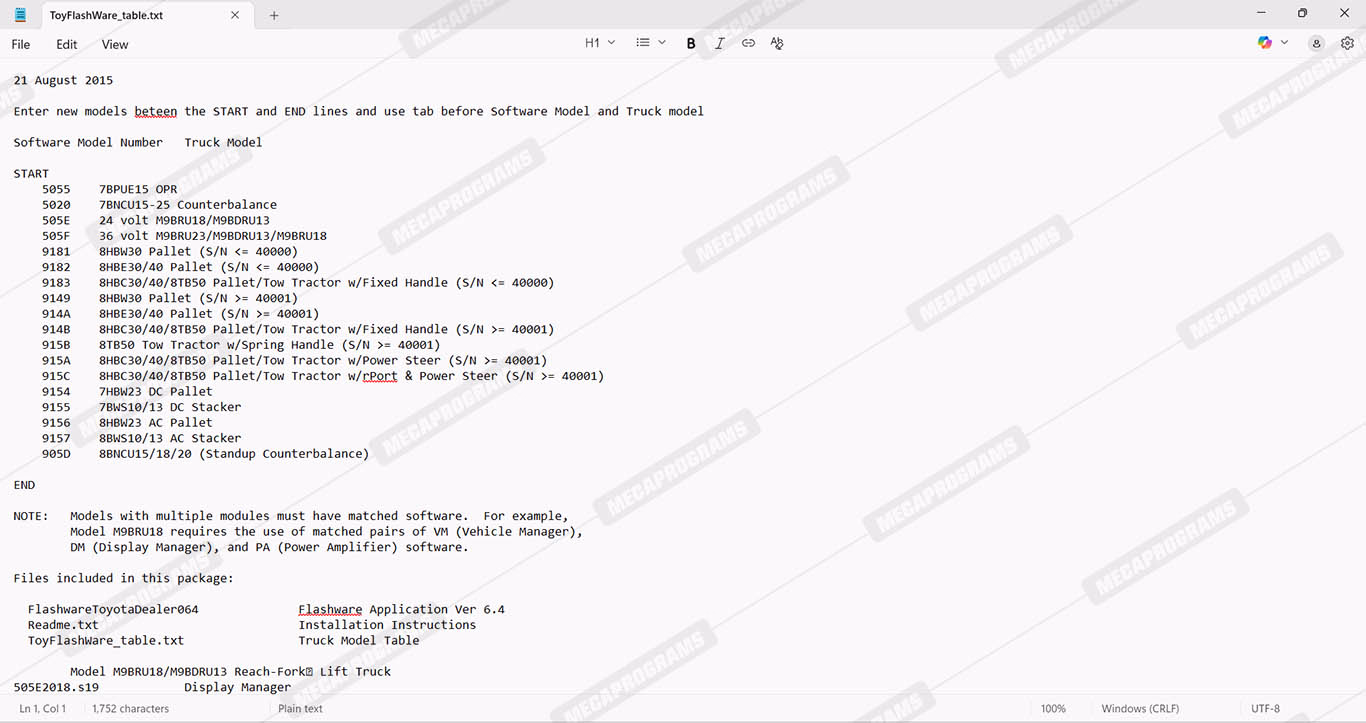Click the insert link icon
The width and height of the screenshot is (1366, 723).
[748, 43]
